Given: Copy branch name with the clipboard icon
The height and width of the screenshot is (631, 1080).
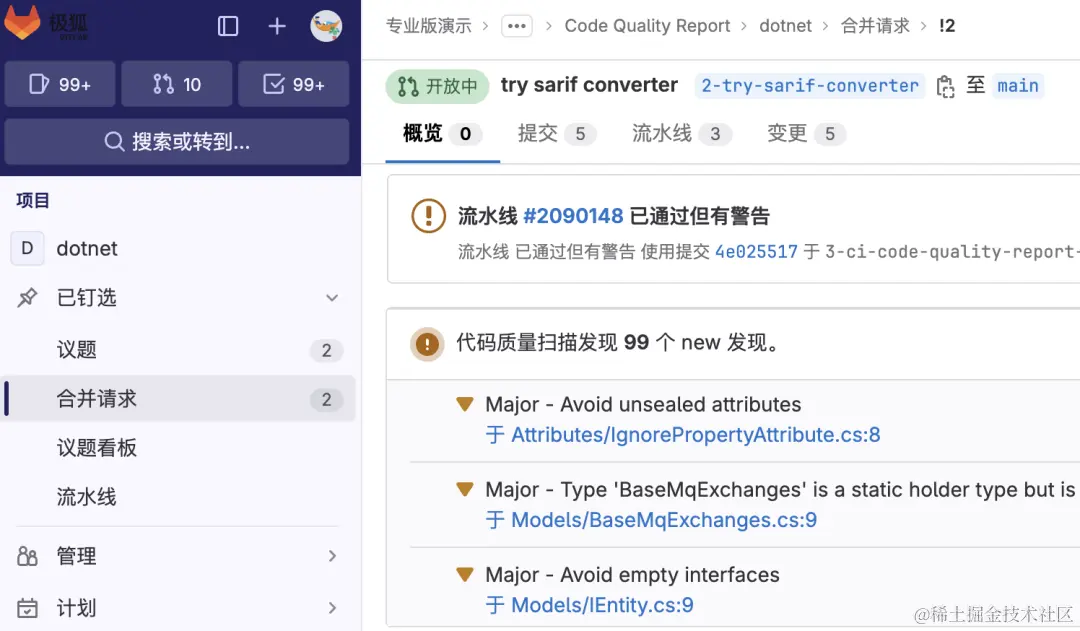Looking at the screenshot, I should [x=945, y=86].
